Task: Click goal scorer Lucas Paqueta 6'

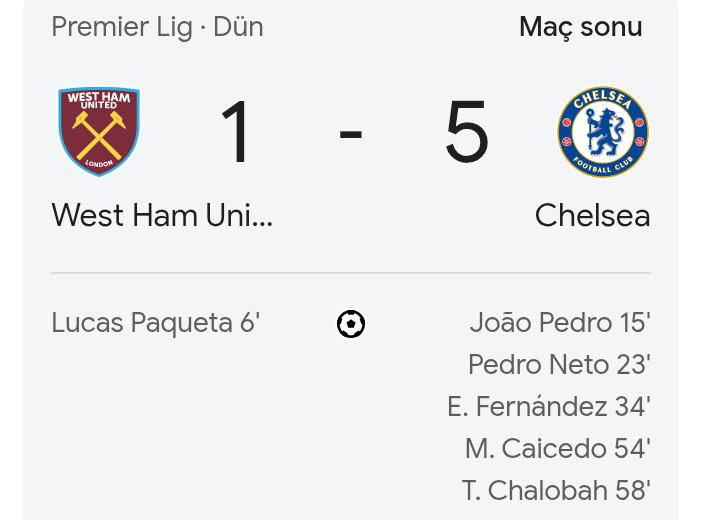Action: coord(156,323)
